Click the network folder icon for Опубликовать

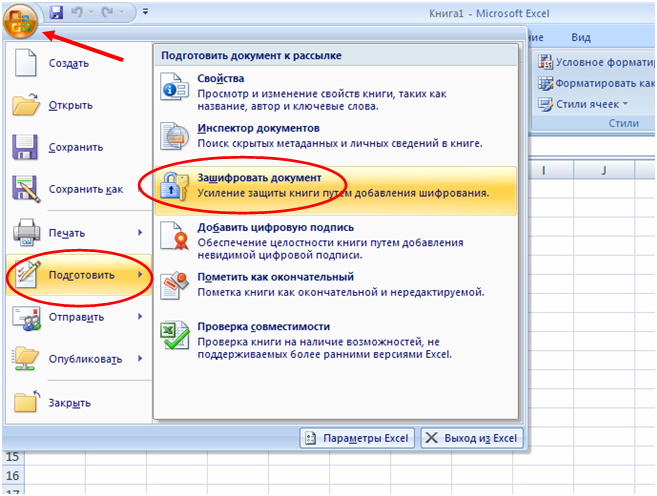pyautogui.click(x=26, y=359)
